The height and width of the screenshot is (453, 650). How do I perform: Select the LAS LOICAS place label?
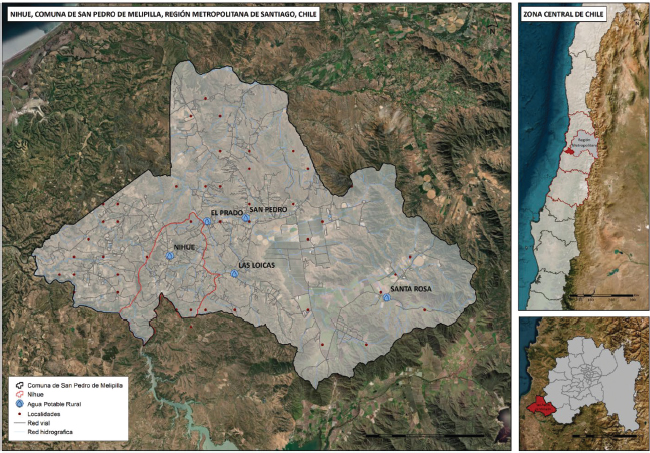pyautogui.click(x=257, y=265)
